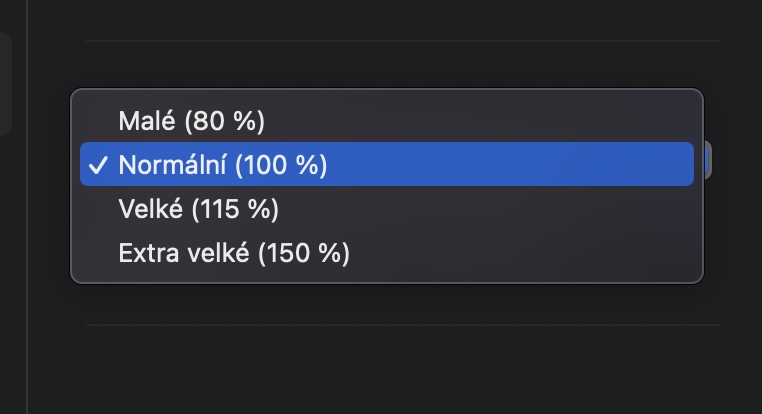Click the dropdown button edge behind menu
The height and width of the screenshot is (414, 762).
[708, 160]
